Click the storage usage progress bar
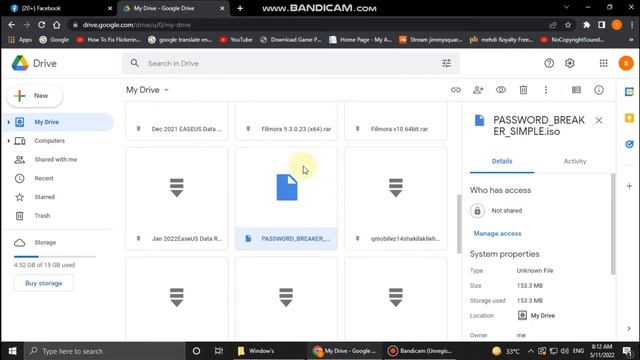Screen dimensions: 640x360 pyautogui.click(x=55, y=256)
